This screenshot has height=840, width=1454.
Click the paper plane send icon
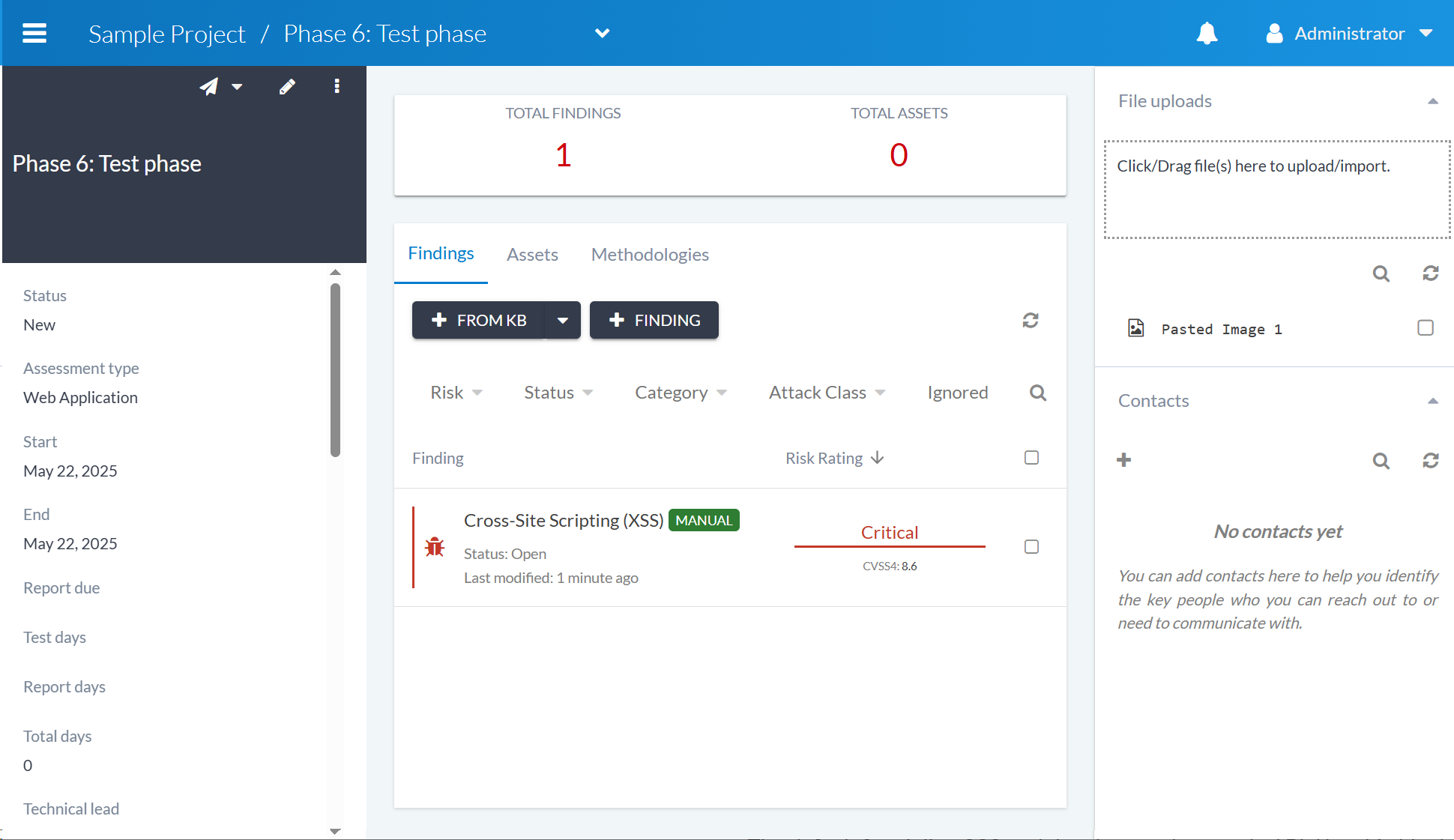coord(209,87)
